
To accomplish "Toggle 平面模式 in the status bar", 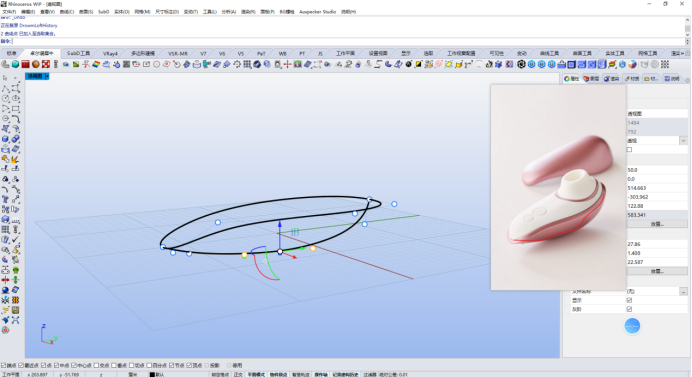I will click(256, 374).
